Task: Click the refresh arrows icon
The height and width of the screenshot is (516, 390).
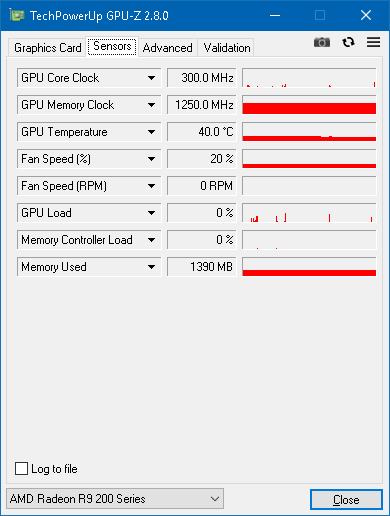Action: (x=348, y=42)
